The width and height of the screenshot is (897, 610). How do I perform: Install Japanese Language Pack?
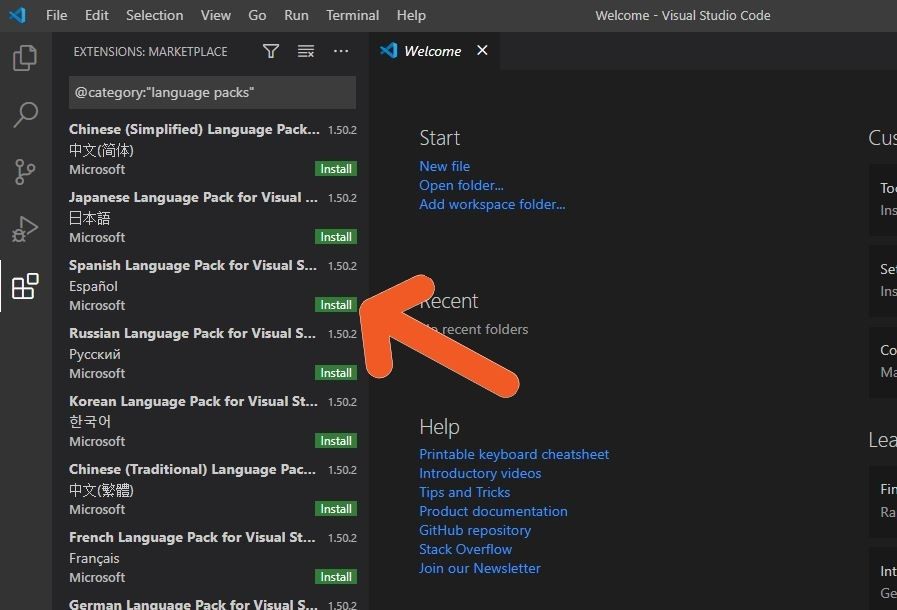pos(336,237)
